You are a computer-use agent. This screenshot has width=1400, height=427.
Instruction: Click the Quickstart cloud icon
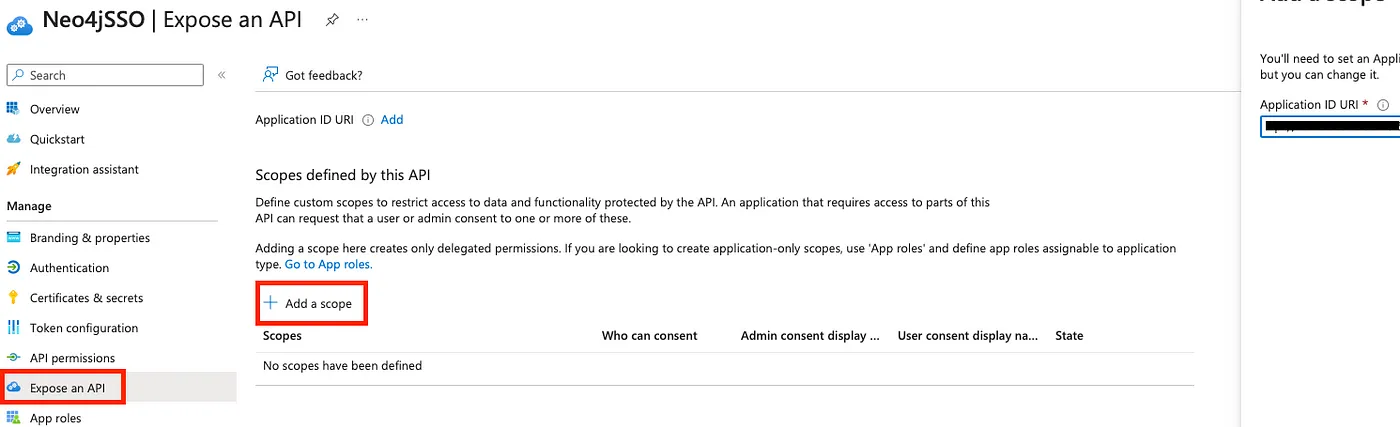point(13,139)
